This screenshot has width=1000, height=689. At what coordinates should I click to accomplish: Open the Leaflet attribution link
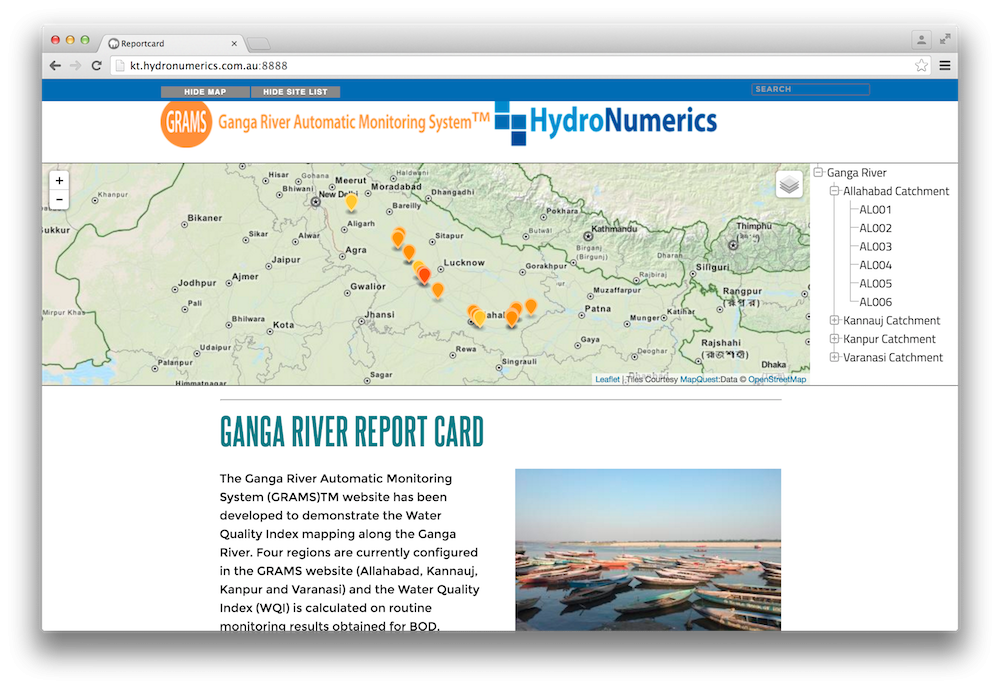tap(607, 379)
